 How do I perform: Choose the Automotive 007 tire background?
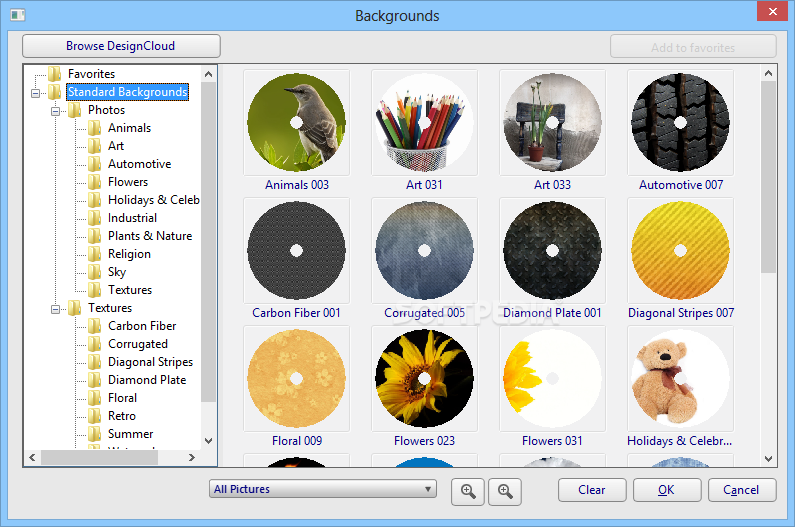680,123
